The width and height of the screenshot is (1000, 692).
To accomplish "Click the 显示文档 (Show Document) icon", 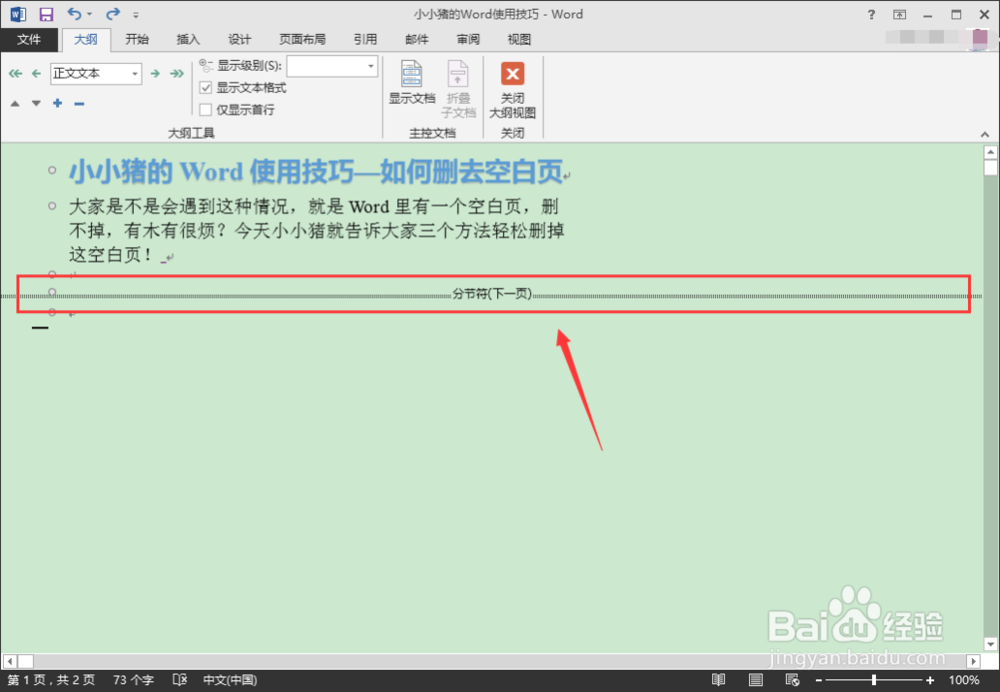I will 411,82.
